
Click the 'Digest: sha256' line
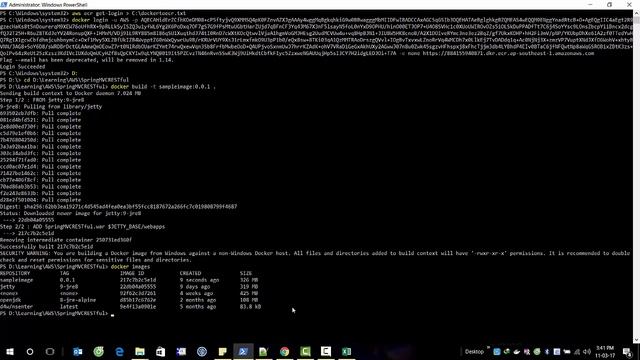point(118,207)
